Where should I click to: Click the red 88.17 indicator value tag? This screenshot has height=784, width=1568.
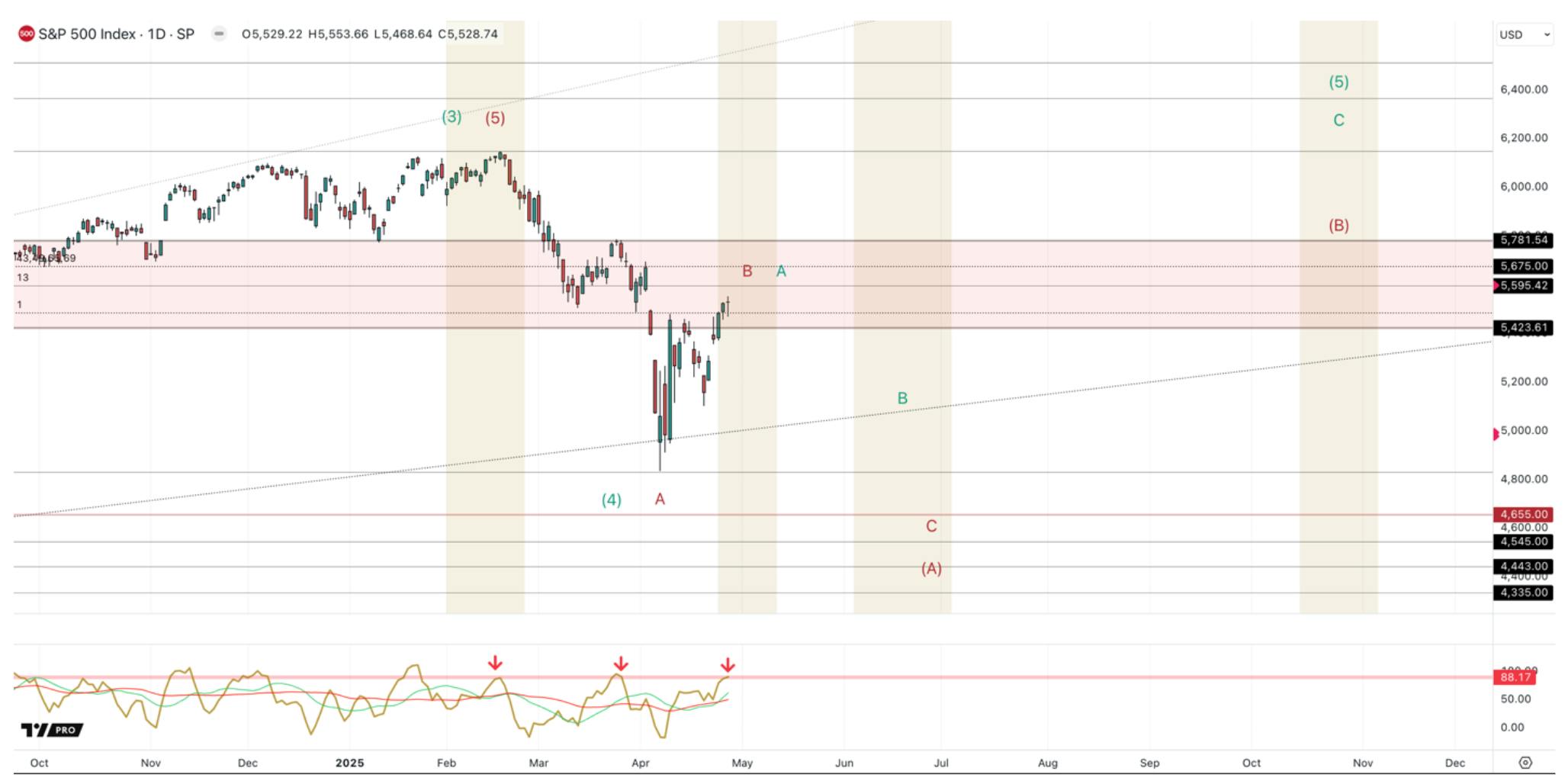coord(1515,677)
